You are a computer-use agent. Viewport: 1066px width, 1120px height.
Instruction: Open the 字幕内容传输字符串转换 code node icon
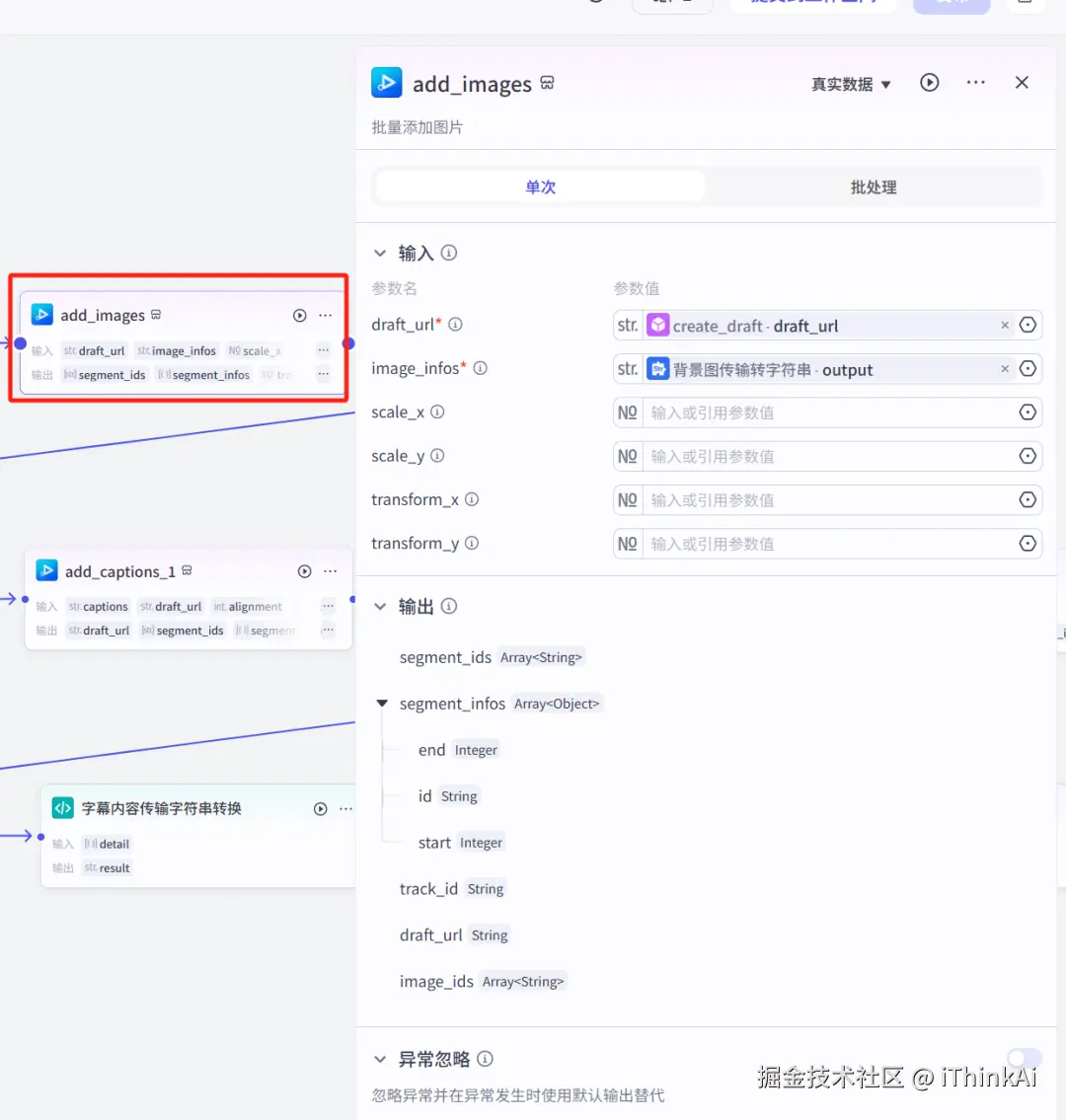click(62, 807)
